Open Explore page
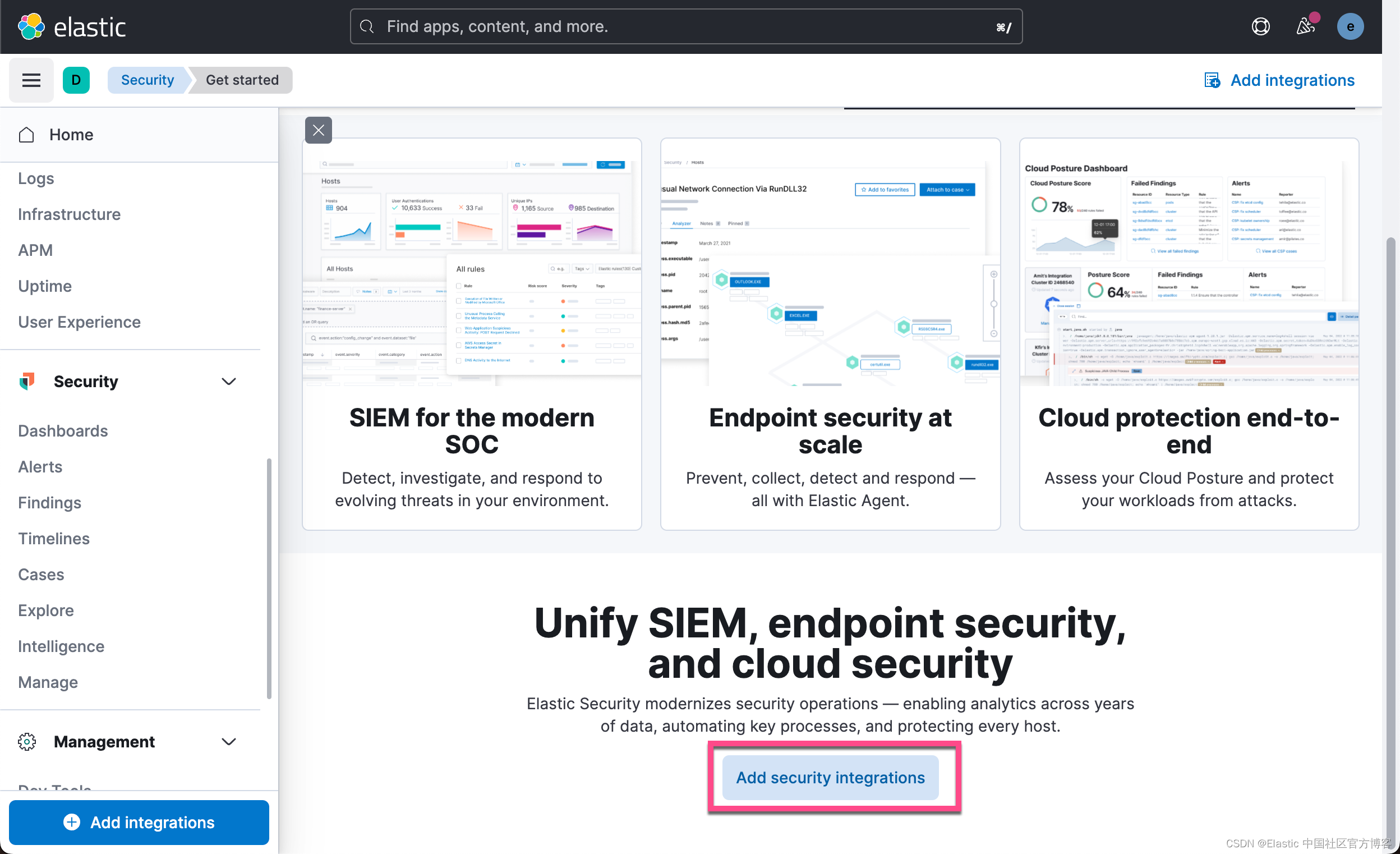The image size is (1400, 854). click(46, 610)
